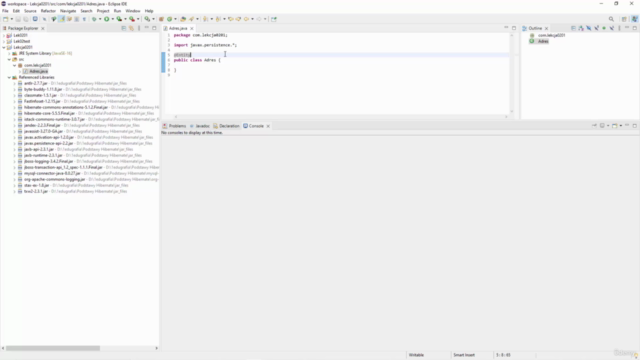Select Adres.java in Package Explorer
Screen dimensions: 640x360
pyautogui.click(x=38, y=71)
